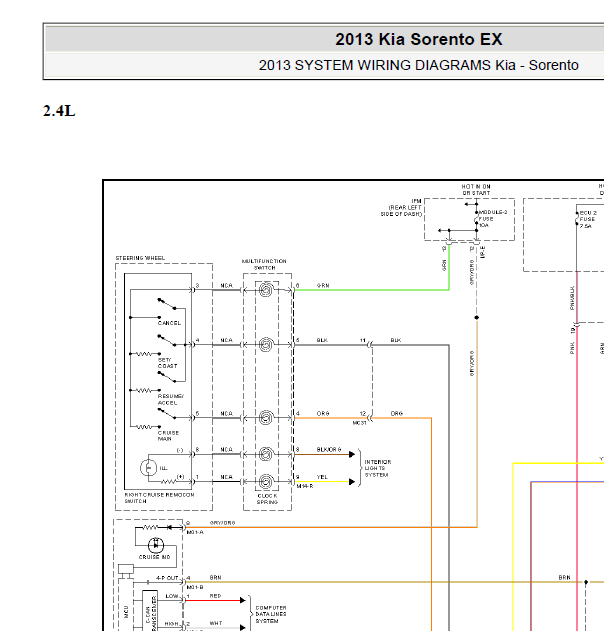The image size is (604, 631).
Task: Click the "CRUISE MAIN" switch label
Action: 168,436
